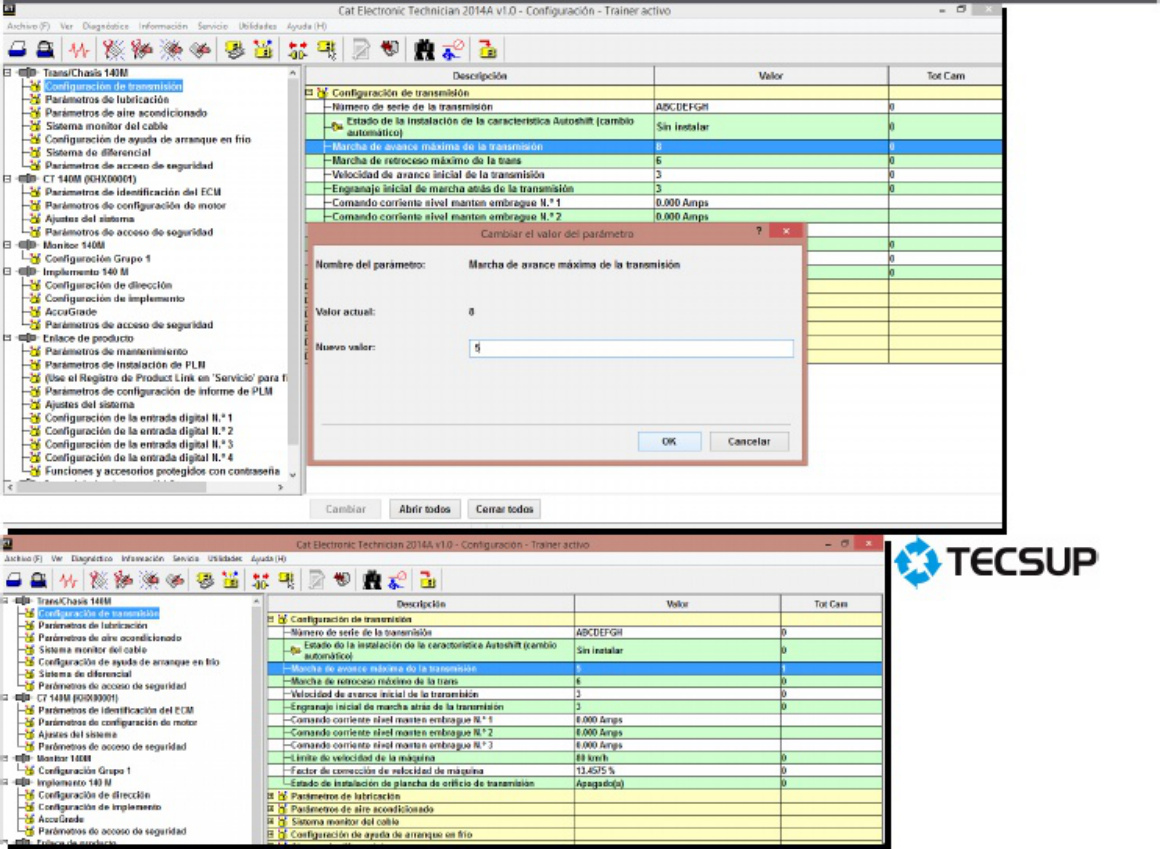Click the Print icon in bottom window toolbar

pyautogui.click(x=14, y=581)
